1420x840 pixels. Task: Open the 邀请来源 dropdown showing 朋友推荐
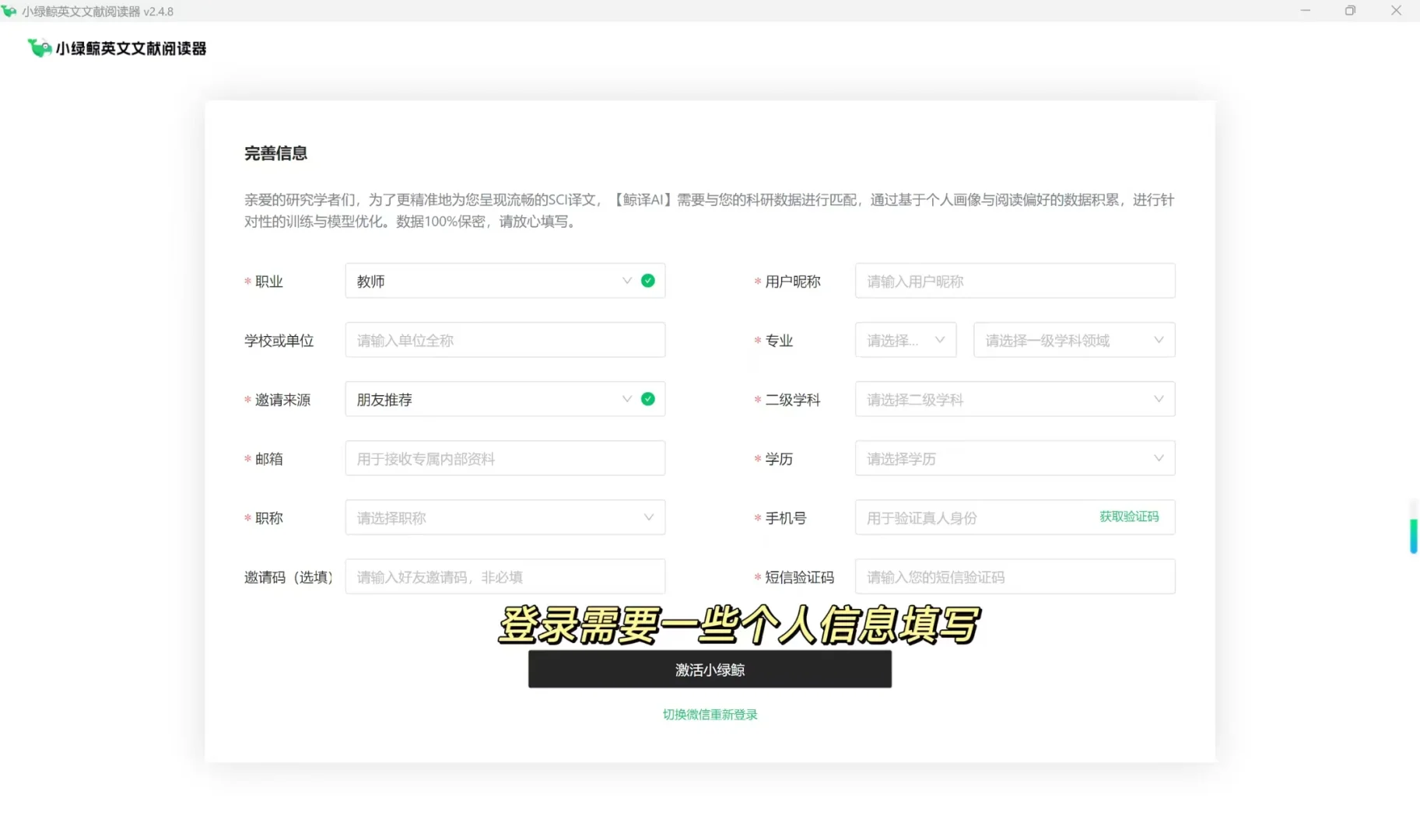[x=505, y=399]
